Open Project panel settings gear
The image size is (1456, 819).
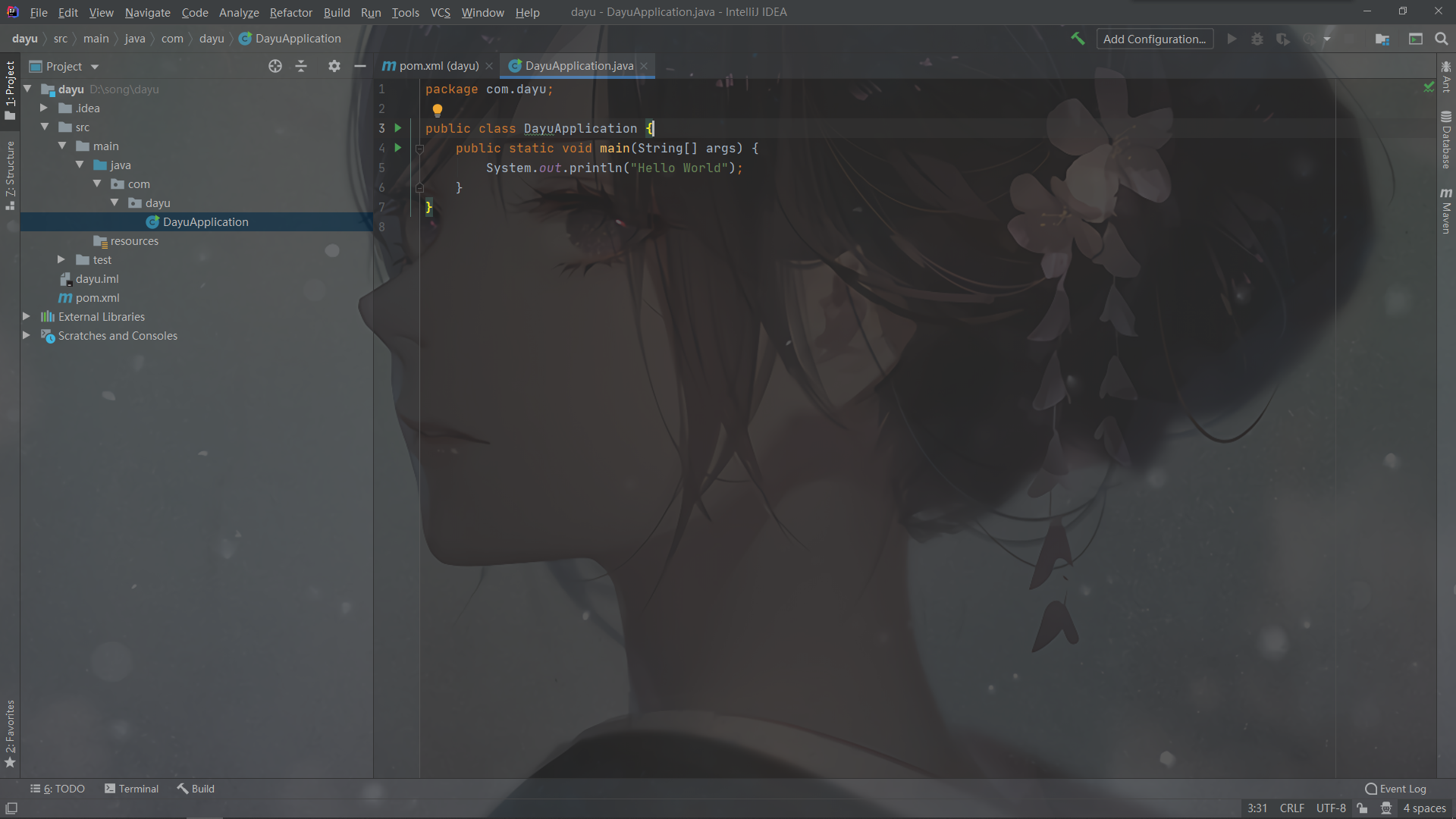(334, 66)
